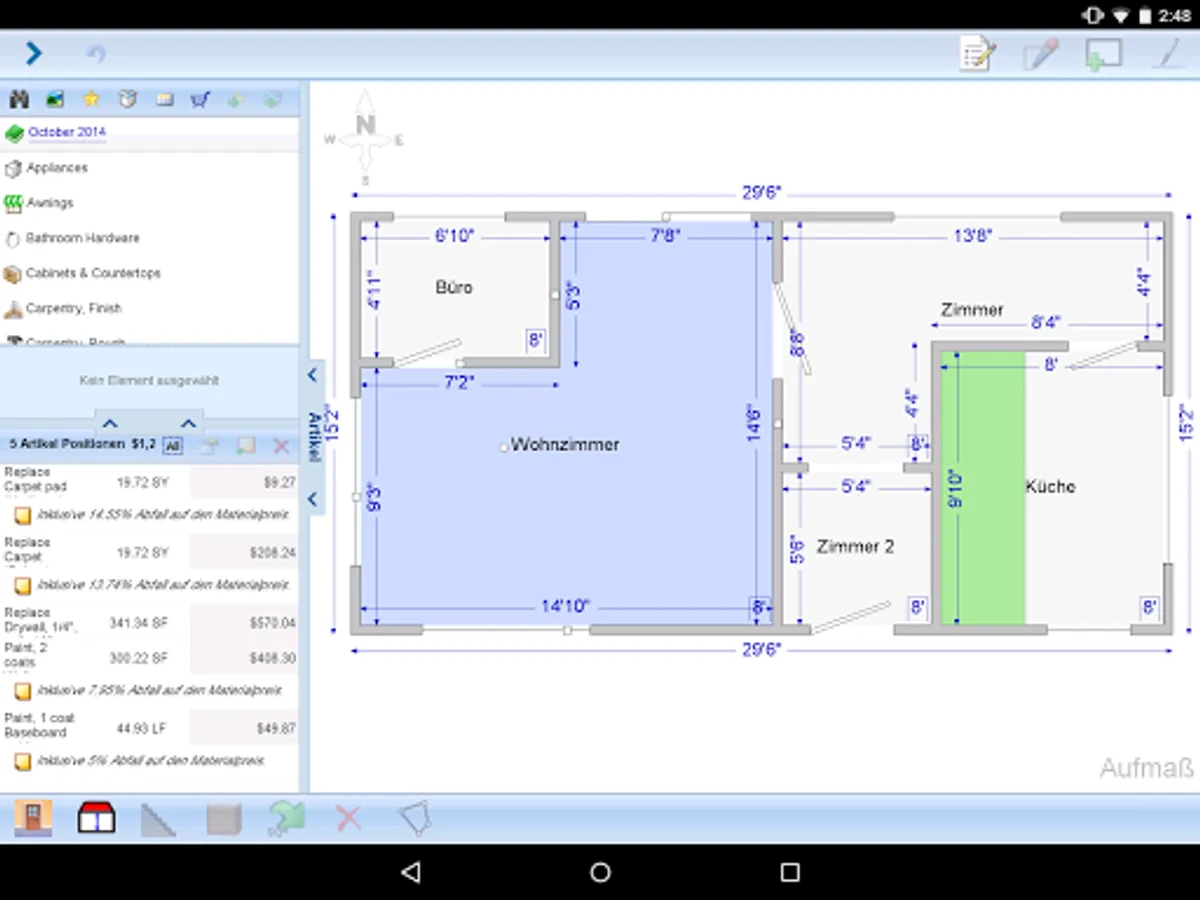
Task: Collapse side panel with arrow above Artikel
Action: pos(312,375)
